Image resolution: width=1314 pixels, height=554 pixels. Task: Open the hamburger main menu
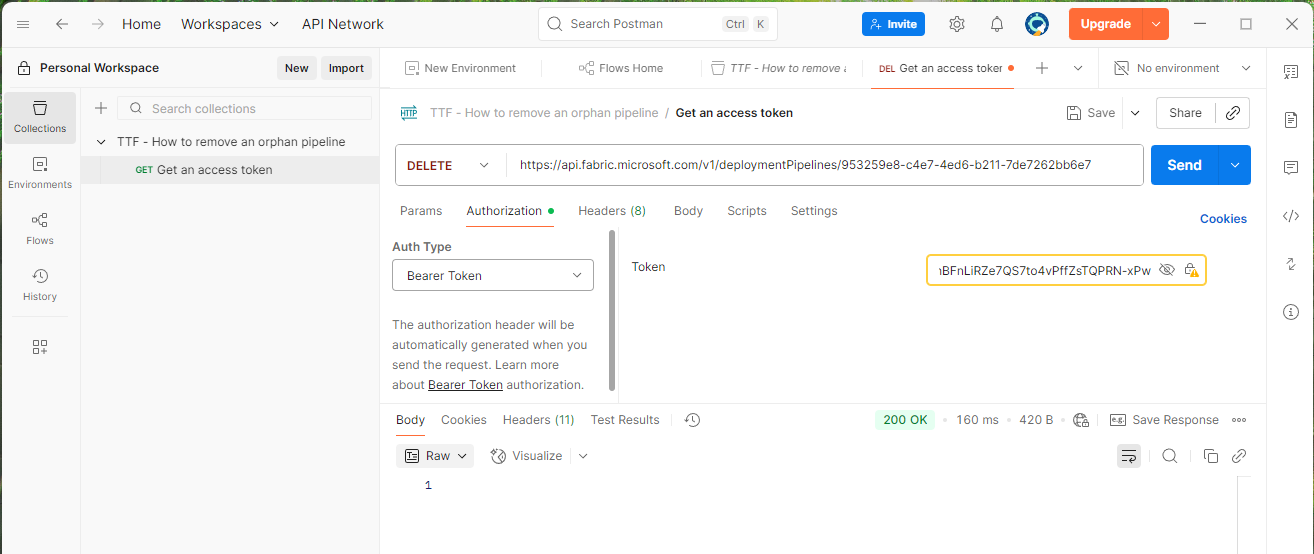click(23, 24)
